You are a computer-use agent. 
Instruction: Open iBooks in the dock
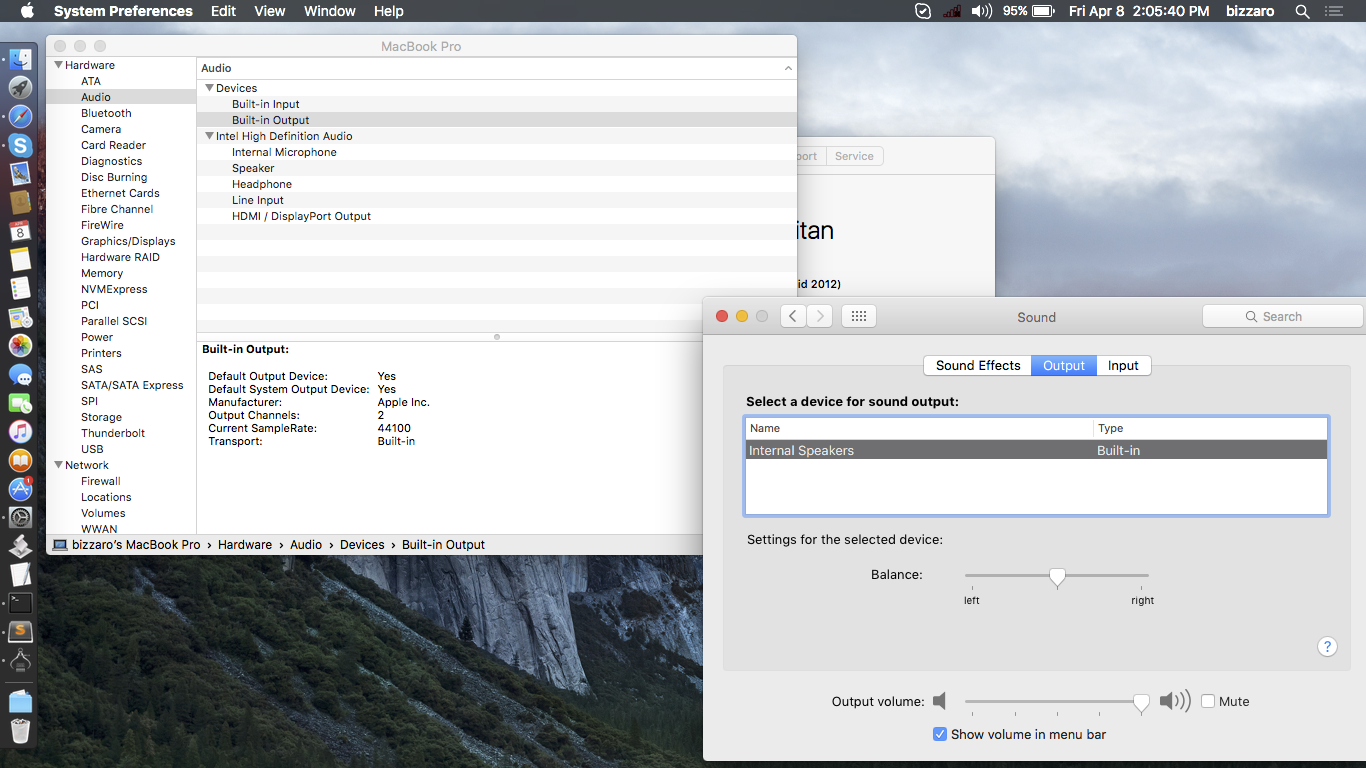click(x=20, y=461)
